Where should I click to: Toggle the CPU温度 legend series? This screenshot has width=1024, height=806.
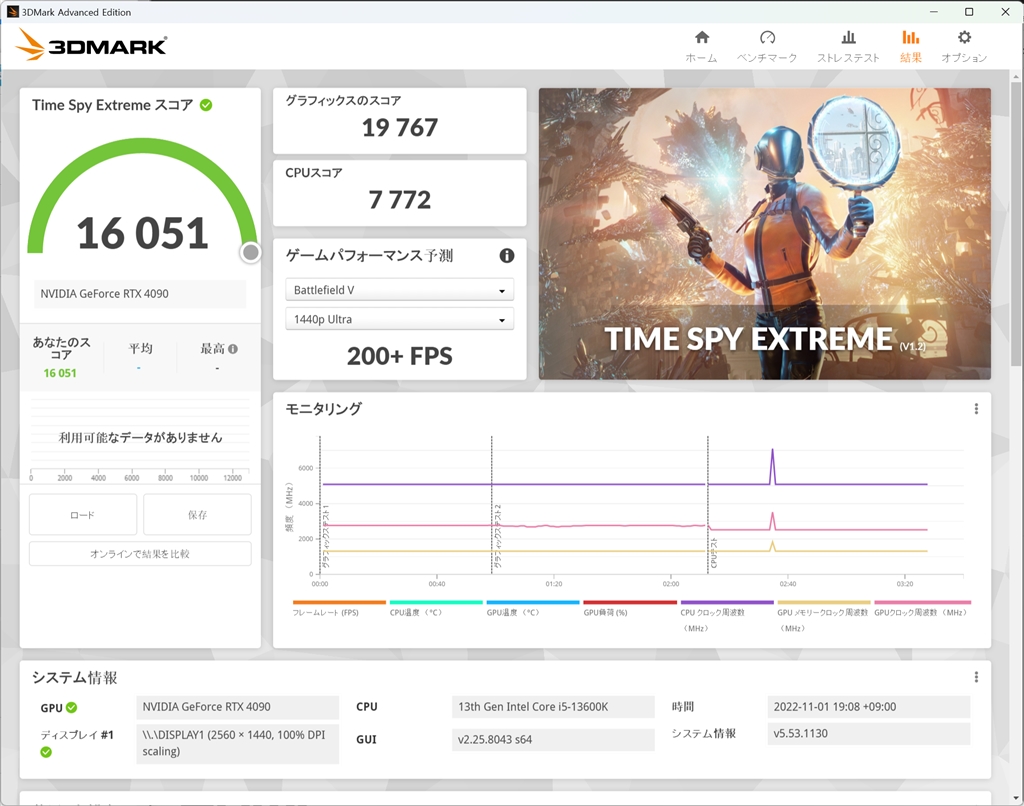pyautogui.click(x=436, y=609)
